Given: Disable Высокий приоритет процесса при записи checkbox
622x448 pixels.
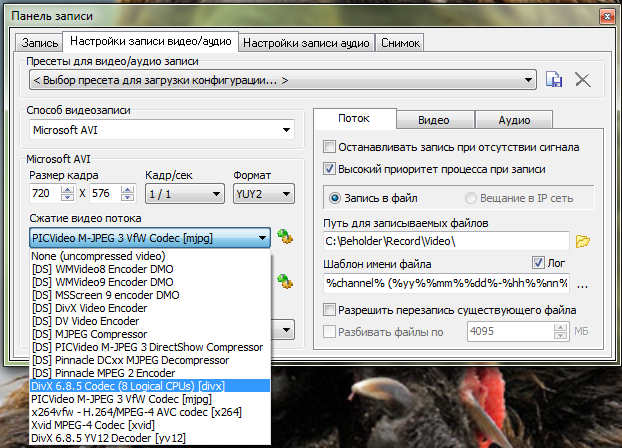Looking at the screenshot, I should click(329, 169).
